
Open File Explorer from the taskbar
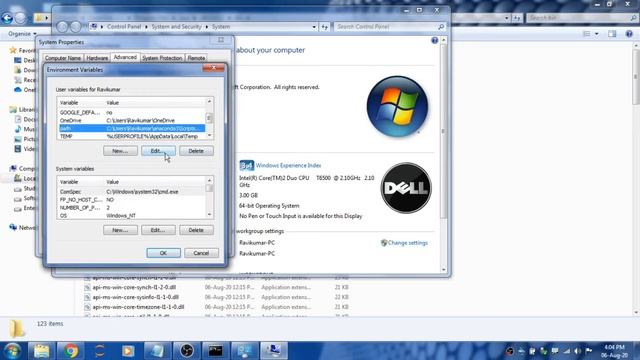click(x=41, y=351)
